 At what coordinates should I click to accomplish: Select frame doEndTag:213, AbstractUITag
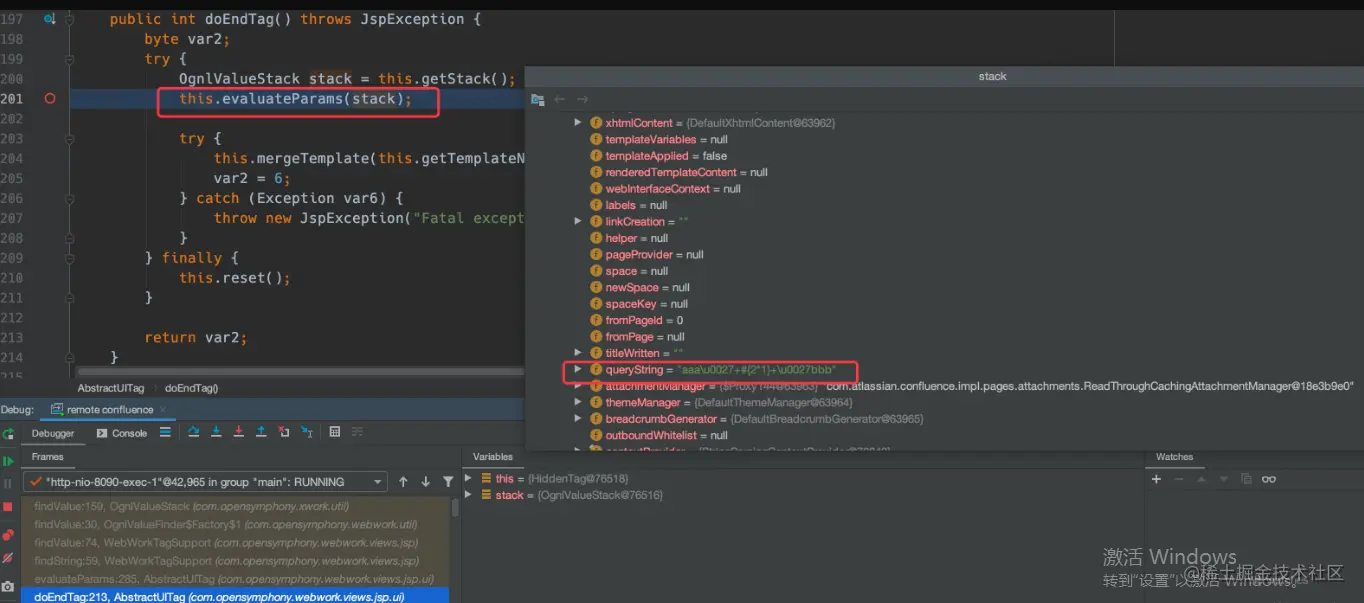[x=235, y=597]
